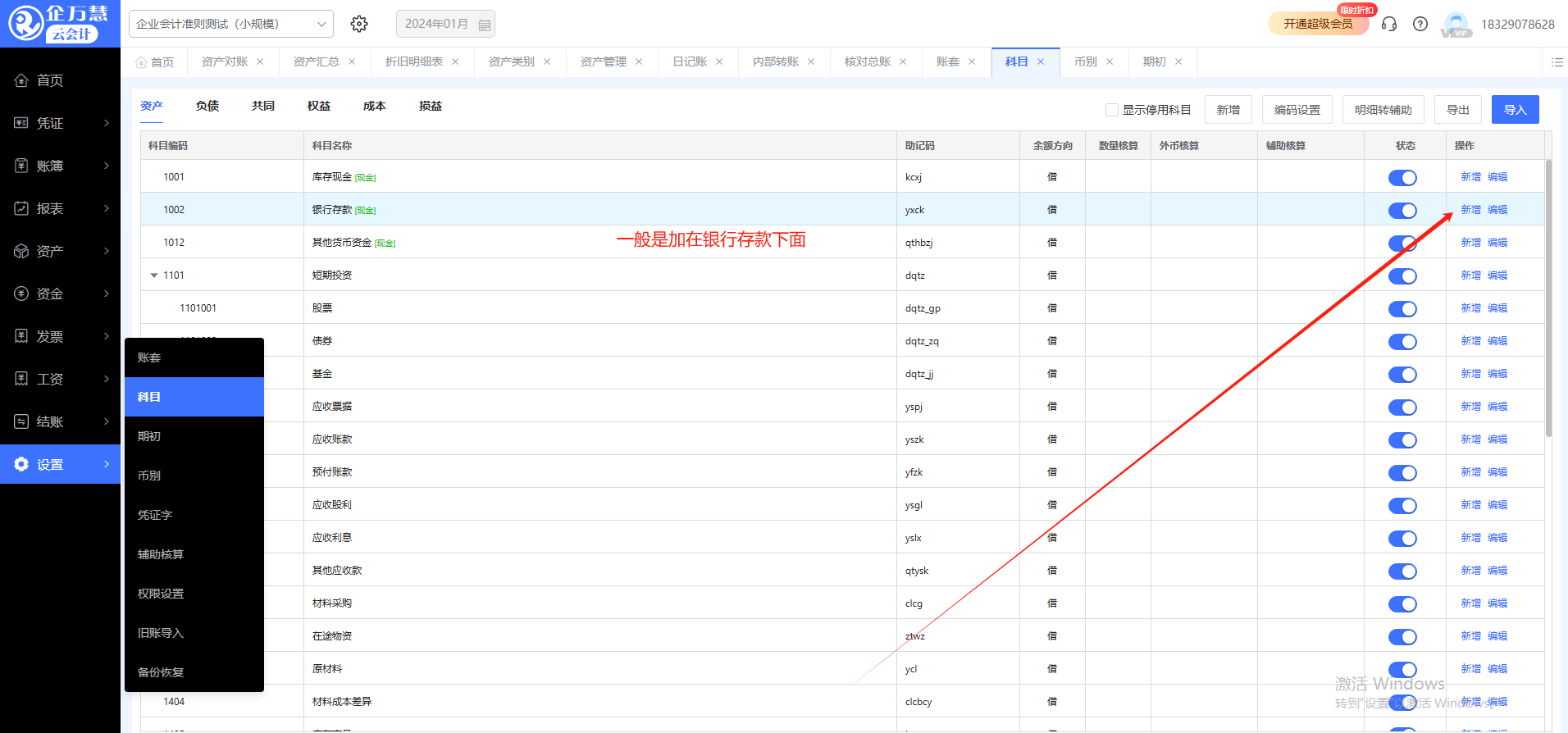The image size is (1568, 733).
Task: Check the 显示停用科目 checkbox
Action: click(1112, 110)
